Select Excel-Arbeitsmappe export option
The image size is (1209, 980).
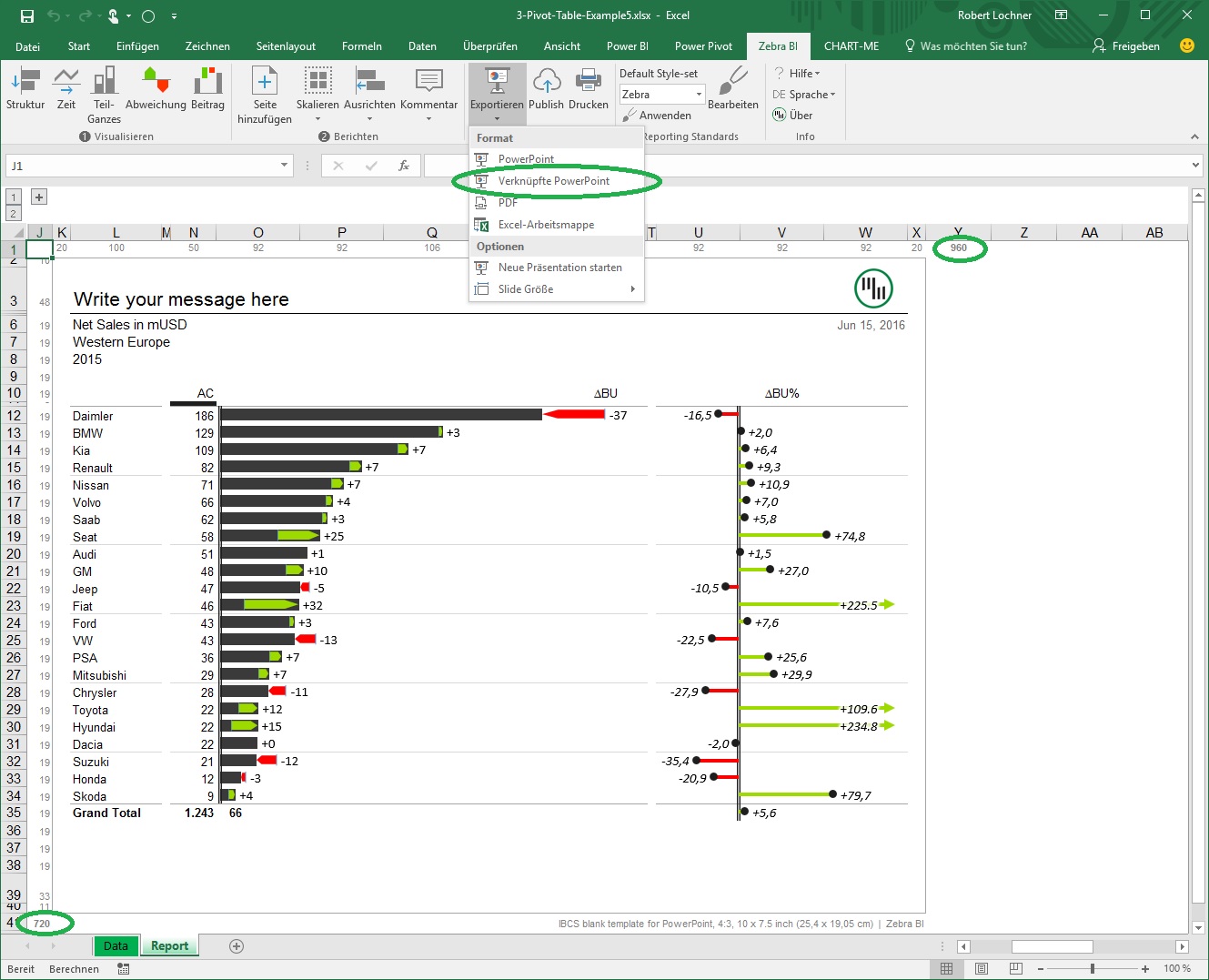click(556, 225)
